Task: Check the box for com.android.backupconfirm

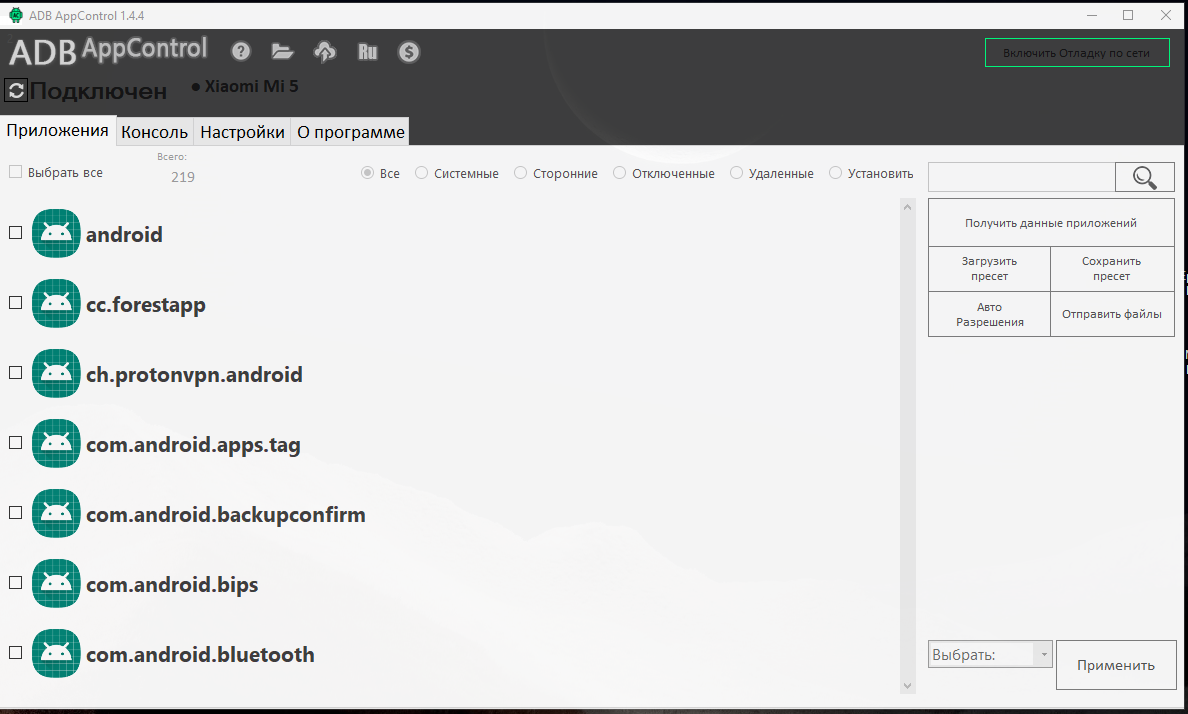Action: [15, 512]
